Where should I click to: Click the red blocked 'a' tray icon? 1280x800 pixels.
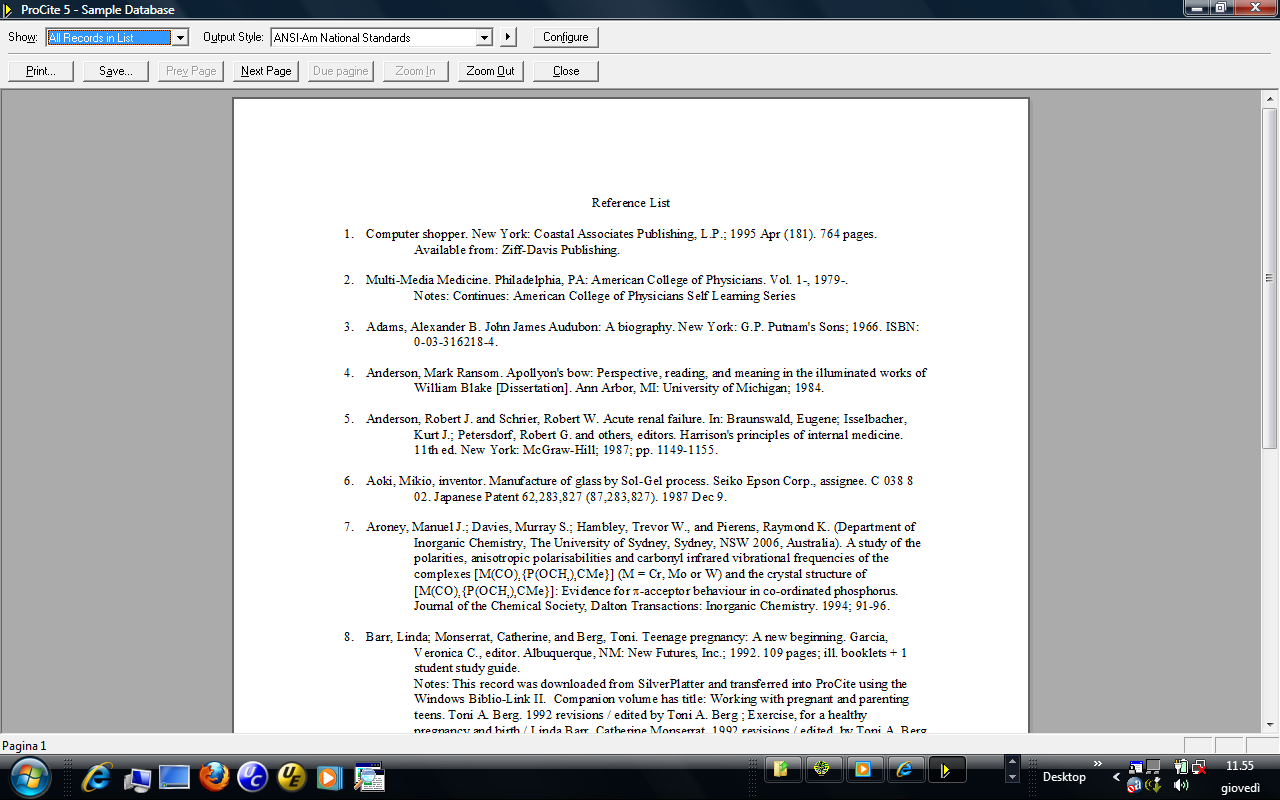point(1136,786)
